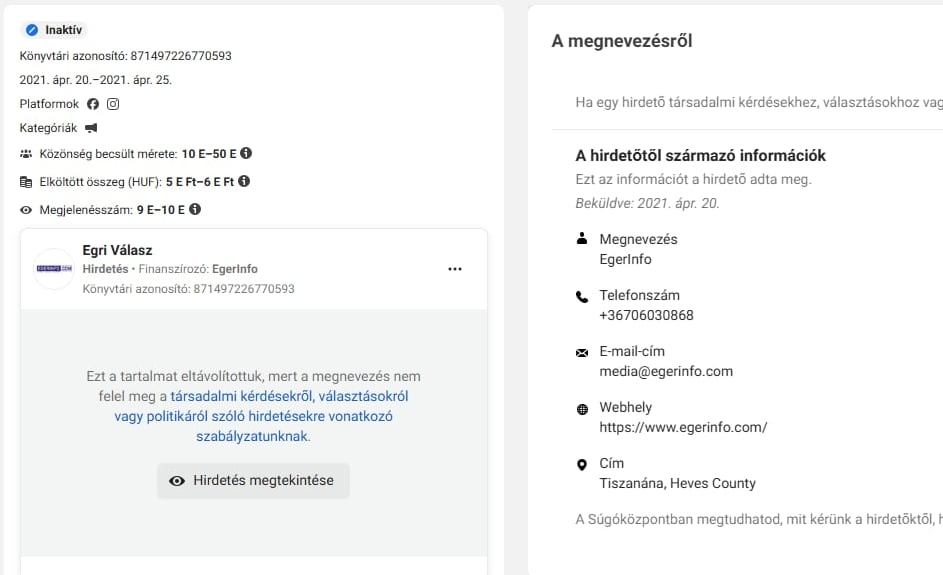Click the envelope icon beside E-mail-cím
The height and width of the screenshot is (575, 943).
(x=582, y=352)
